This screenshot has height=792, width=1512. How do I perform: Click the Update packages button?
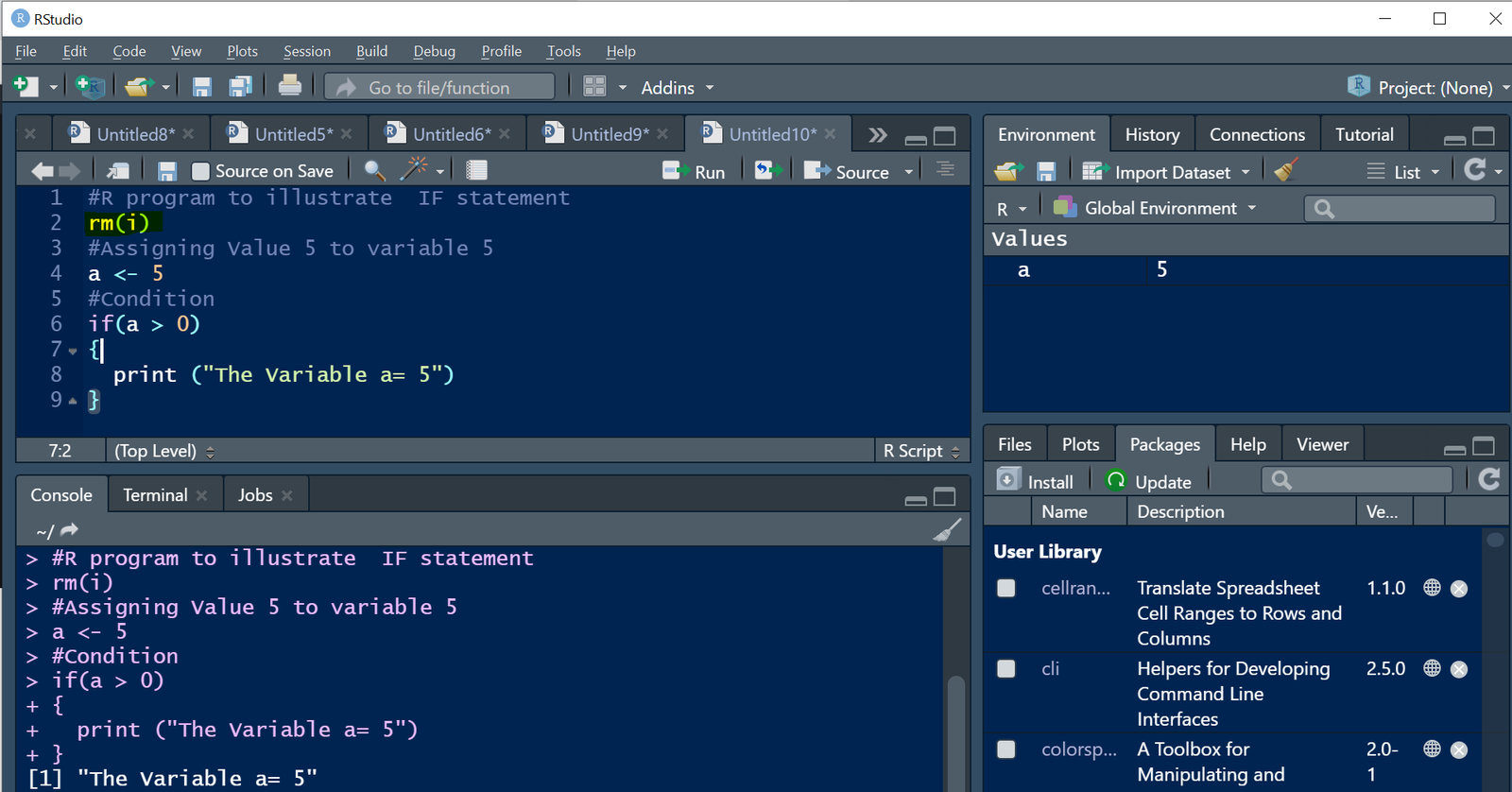click(x=1148, y=481)
